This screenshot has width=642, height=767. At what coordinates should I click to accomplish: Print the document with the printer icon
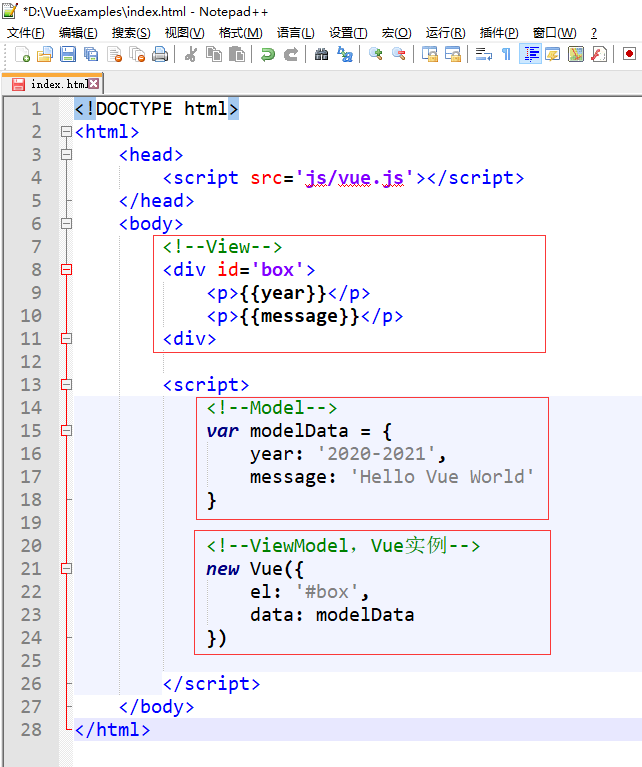click(x=160, y=54)
